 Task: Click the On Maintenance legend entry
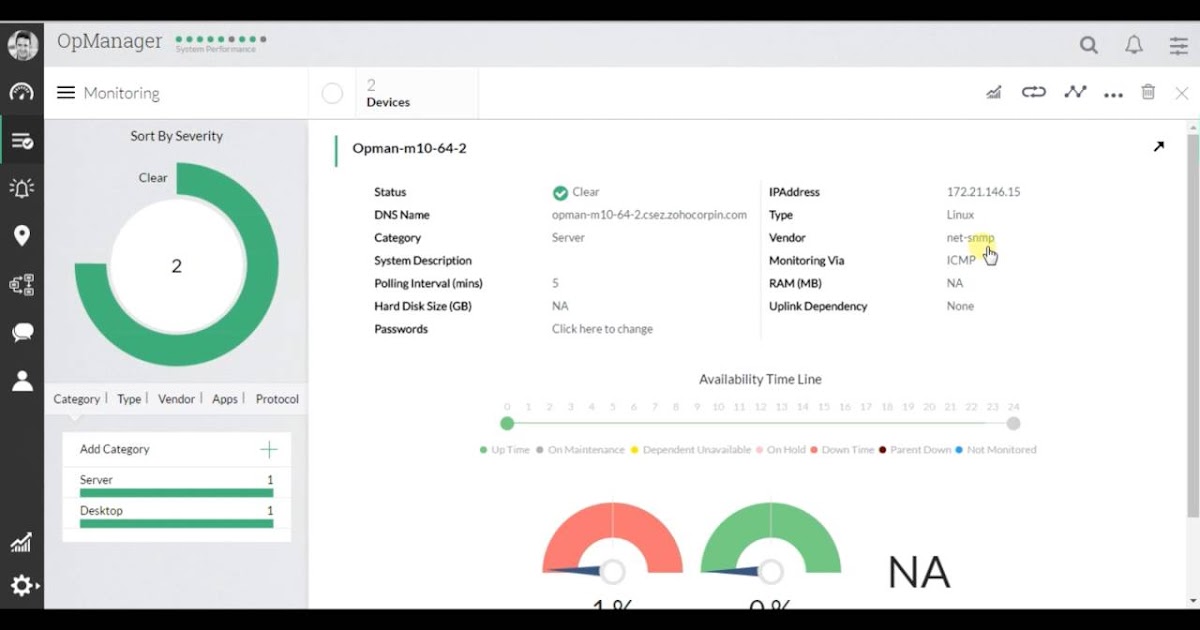[x=580, y=450]
